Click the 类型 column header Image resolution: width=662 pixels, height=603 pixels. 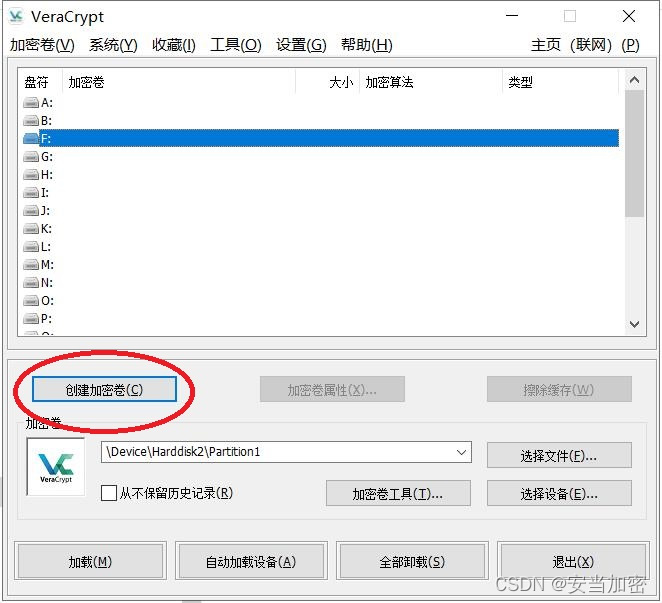tap(561, 81)
